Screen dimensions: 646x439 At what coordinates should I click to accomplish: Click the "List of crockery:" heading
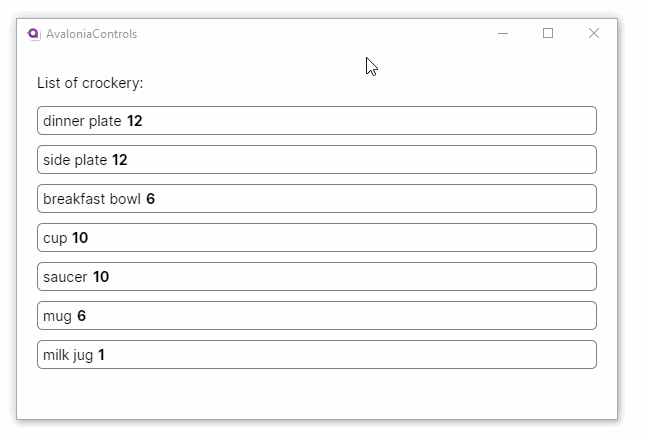[90, 83]
